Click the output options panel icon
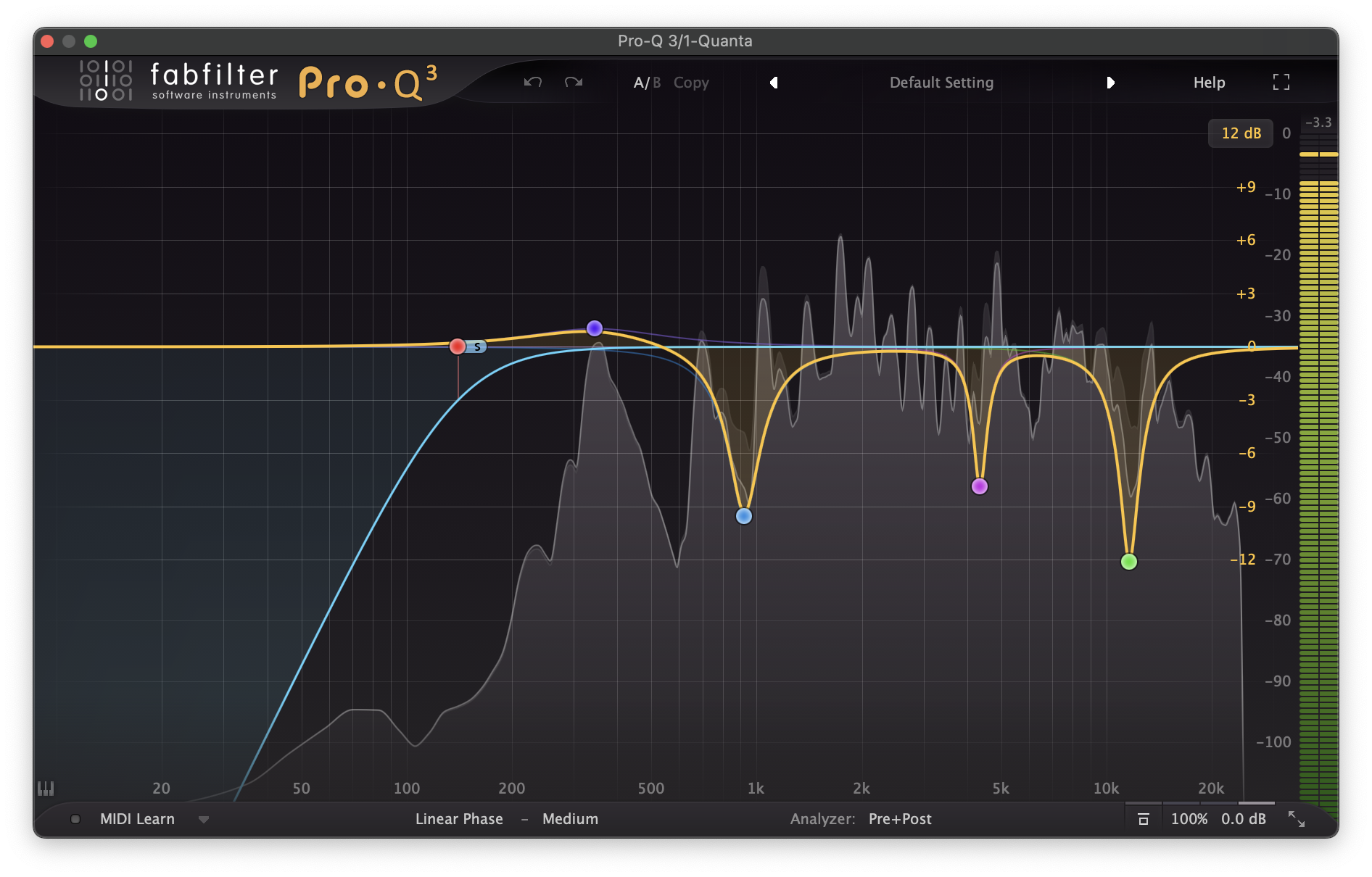1372x877 pixels. [1144, 819]
